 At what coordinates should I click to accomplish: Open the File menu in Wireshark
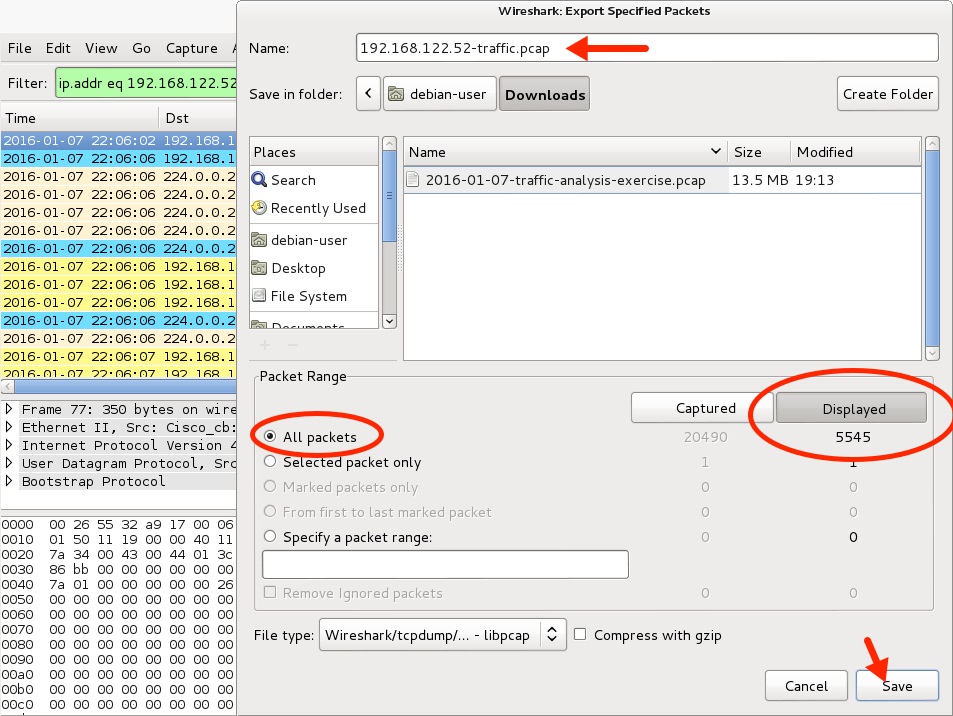click(x=19, y=48)
